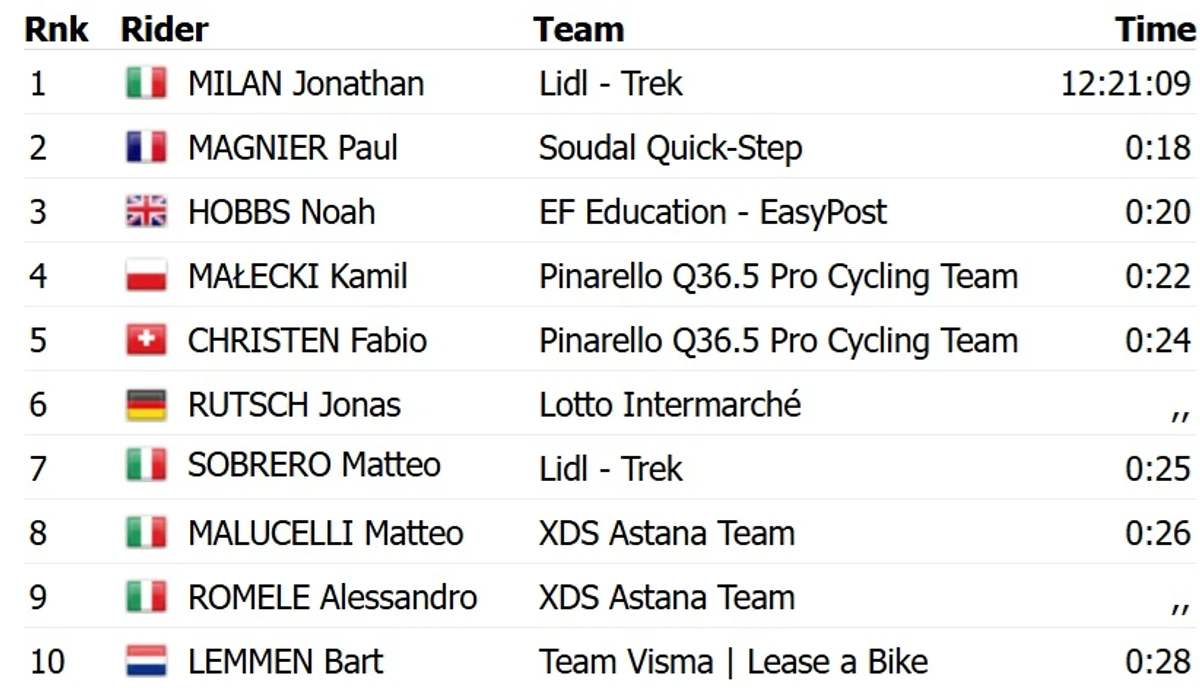Image resolution: width=1200 pixels, height=688 pixels.
Task: Open the Soudal Quick-Step team link
Action: click(670, 148)
